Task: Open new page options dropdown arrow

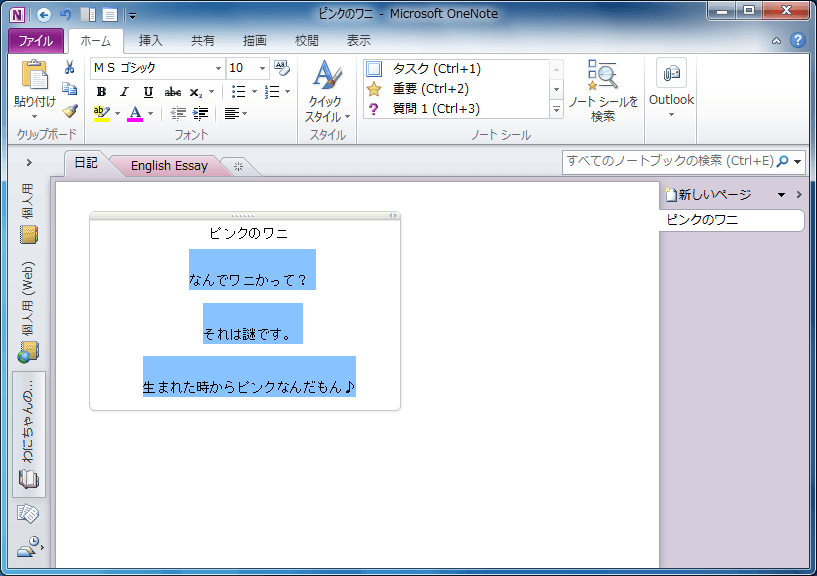Action: 781,195
